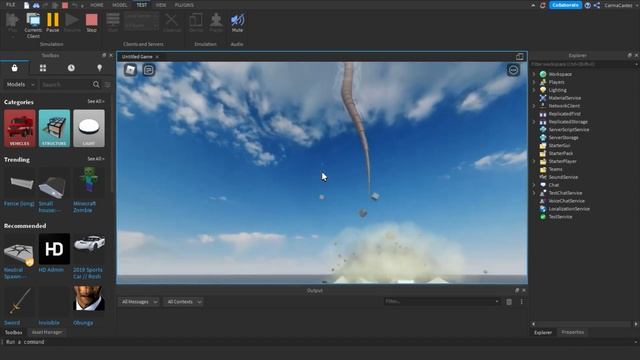Image resolution: width=640 pixels, height=360 pixels.
Task: Select the Recent clock tab in Toolbox
Action: (x=71, y=68)
